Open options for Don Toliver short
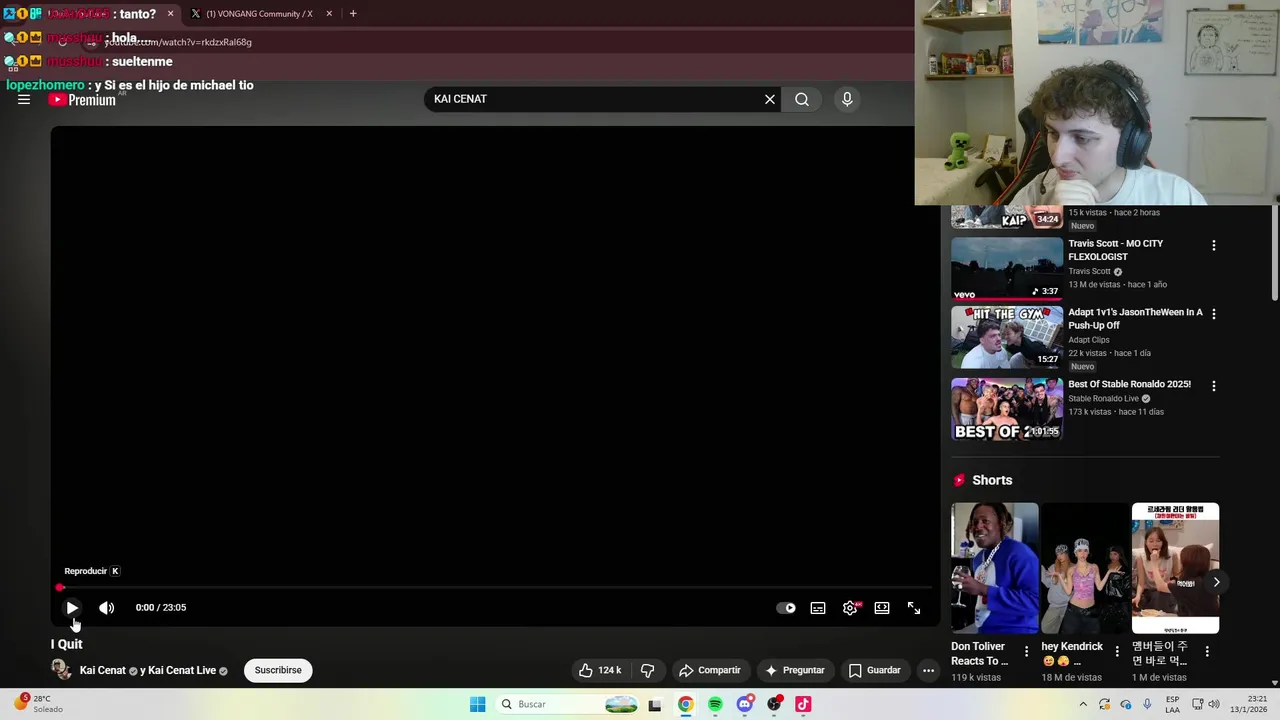 [1026, 651]
